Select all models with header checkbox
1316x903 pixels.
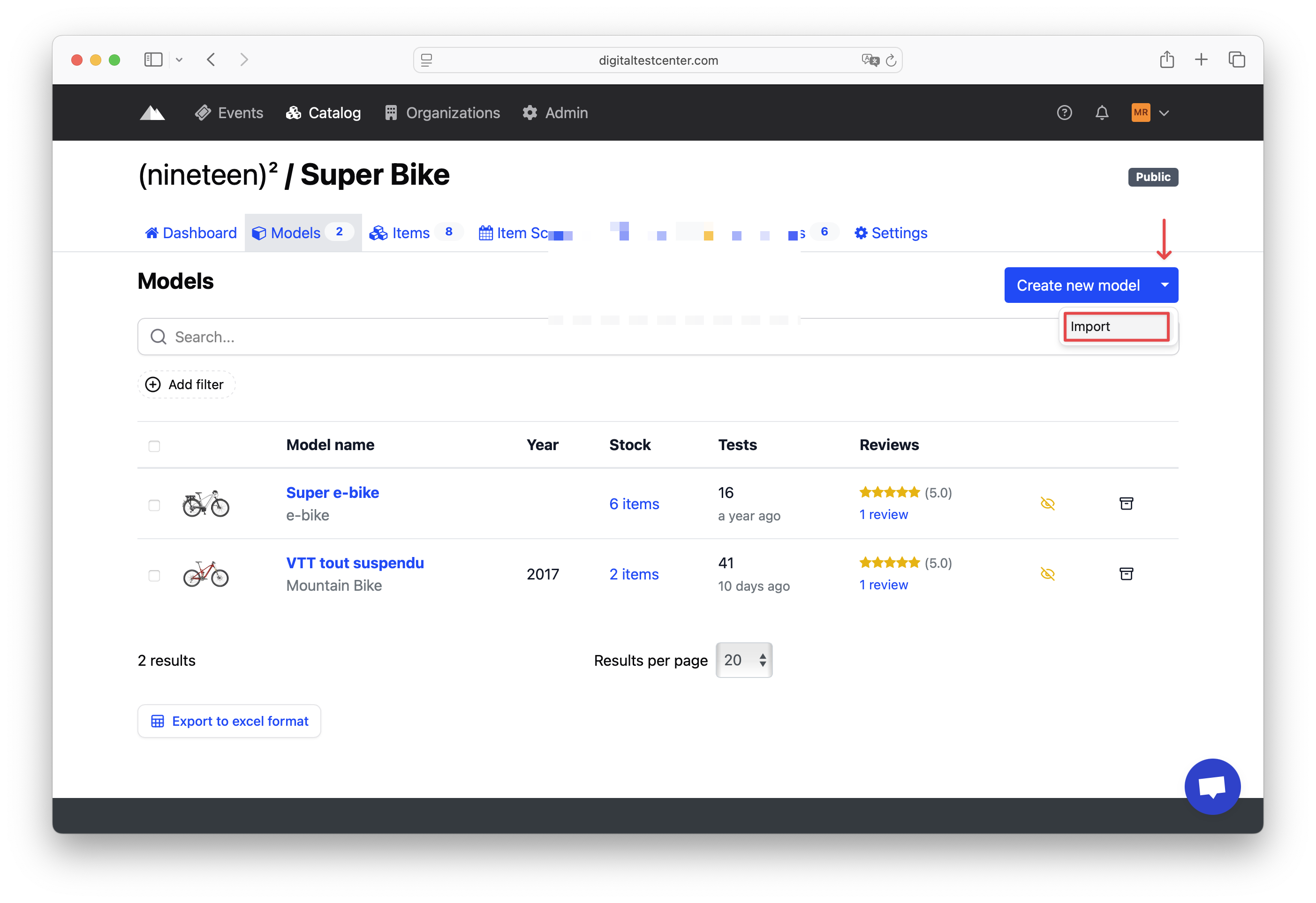154,446
